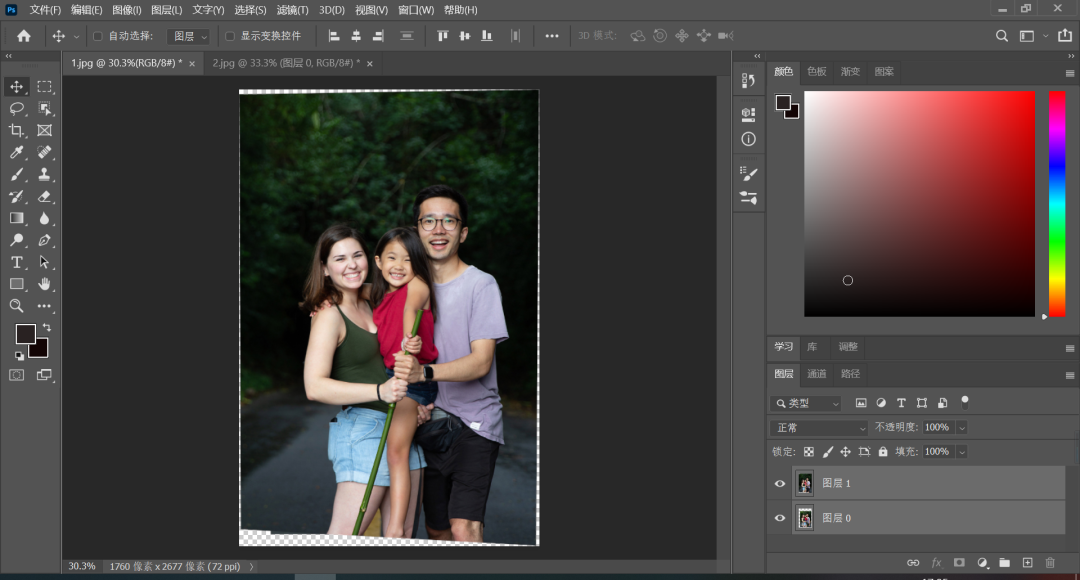The height and width of the screenshot is (580, 1080).
Task: Open the 文件(F) menu
Action: pos(45,10)
